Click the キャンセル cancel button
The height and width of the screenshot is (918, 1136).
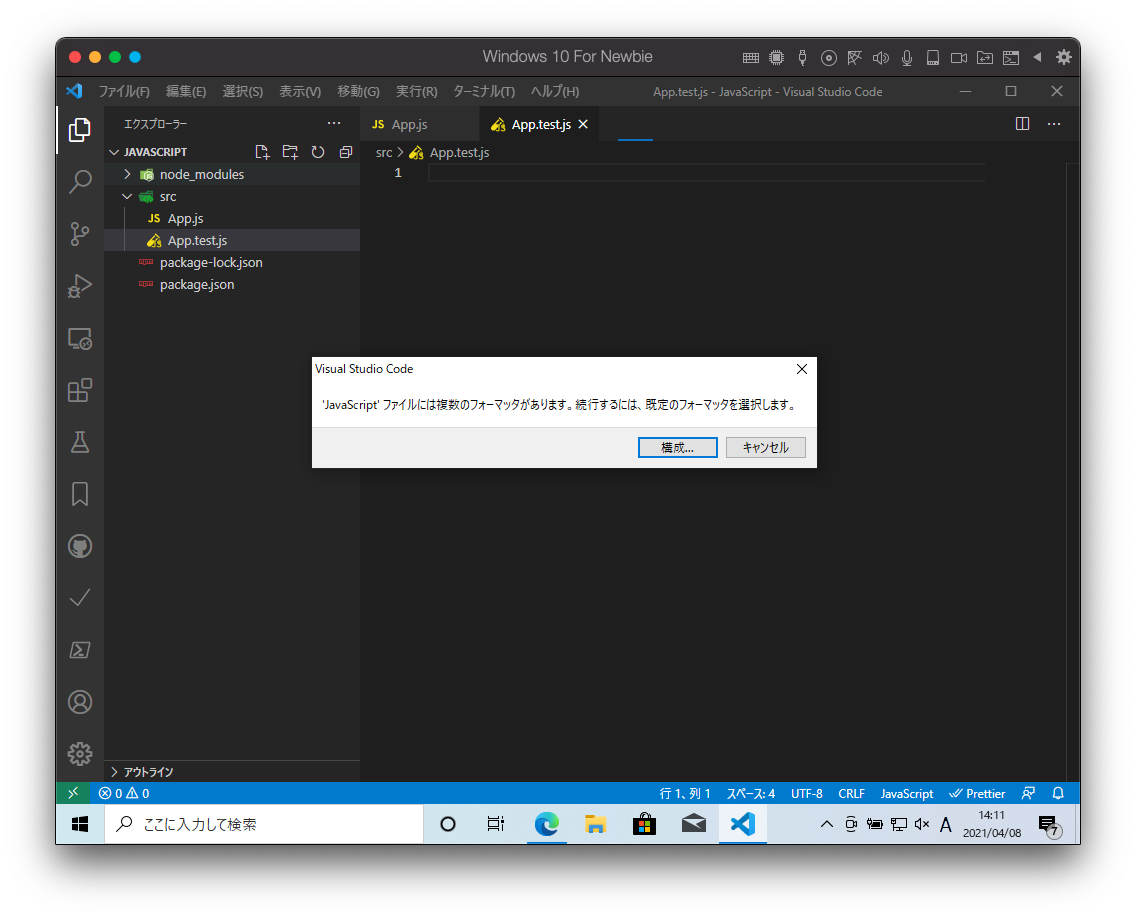[x=766, y=448]
